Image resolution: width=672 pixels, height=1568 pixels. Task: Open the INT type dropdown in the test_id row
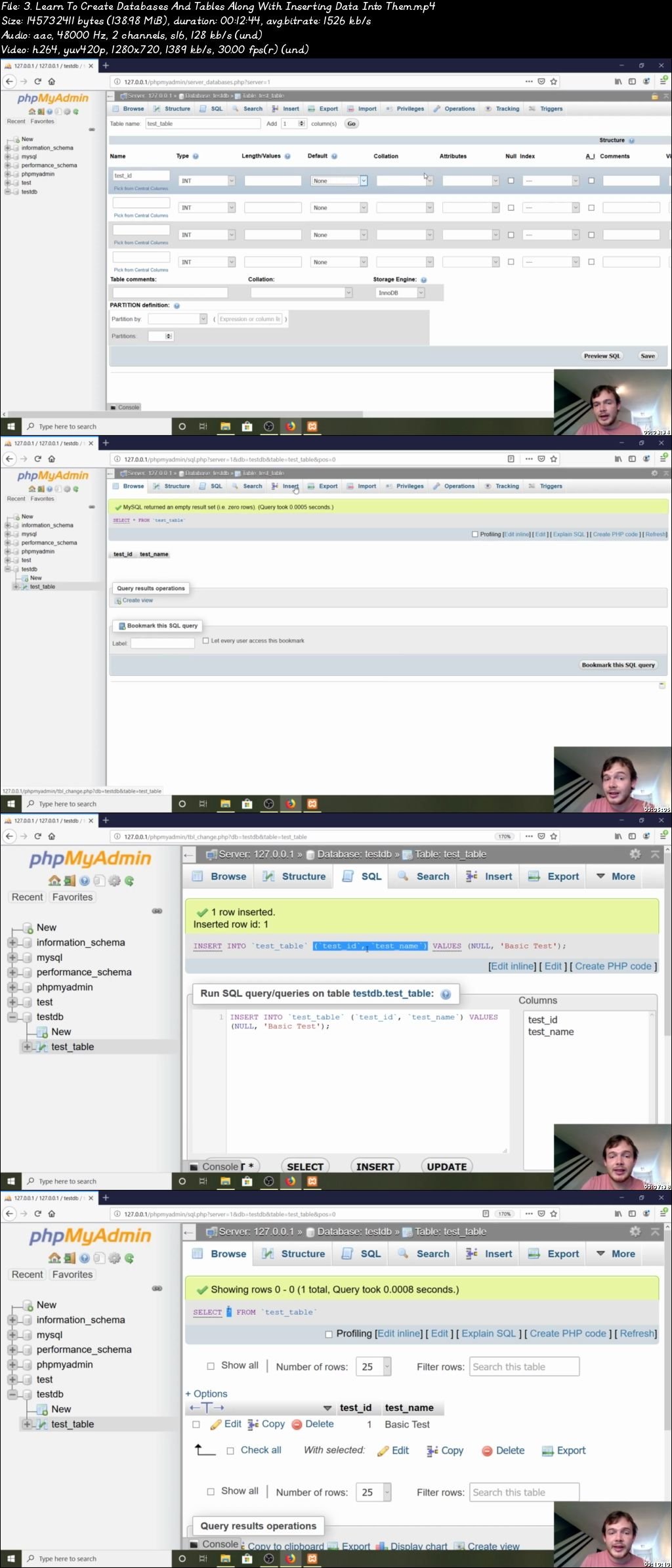click(x=207, y=181)
